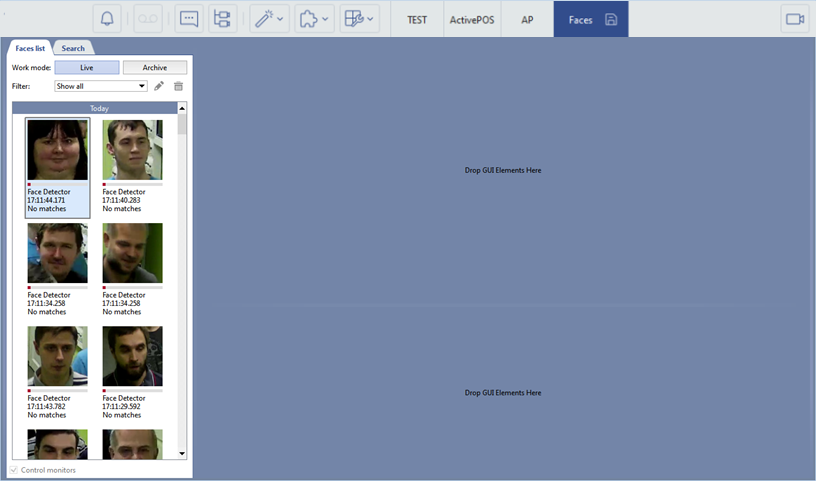Screen dimensions: 816x481
Task: Click the camera icon at top right
Action: (795, 19)
